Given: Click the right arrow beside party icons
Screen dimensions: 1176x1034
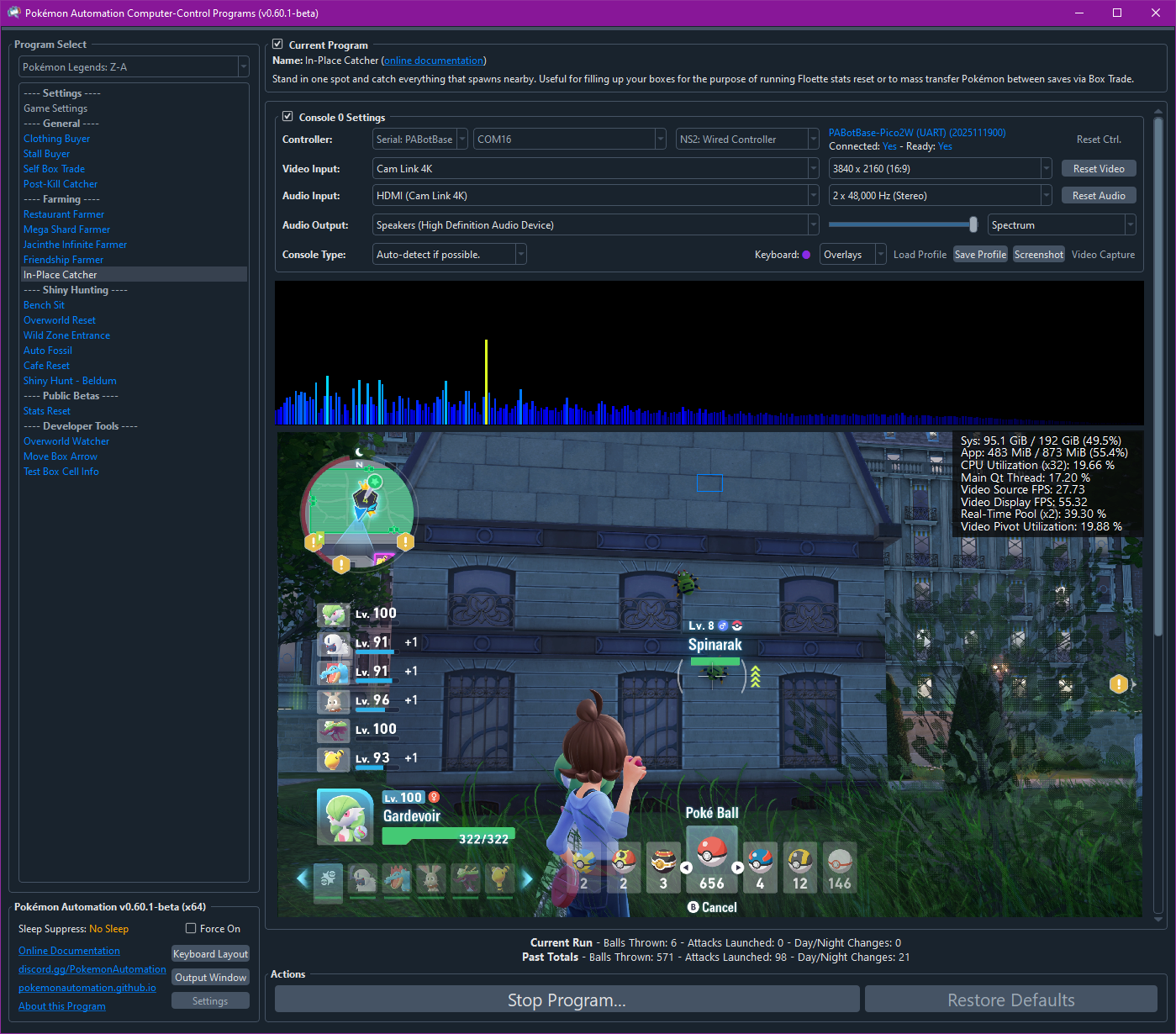Looking at the screenshot, I should click(x=527, y=879).
